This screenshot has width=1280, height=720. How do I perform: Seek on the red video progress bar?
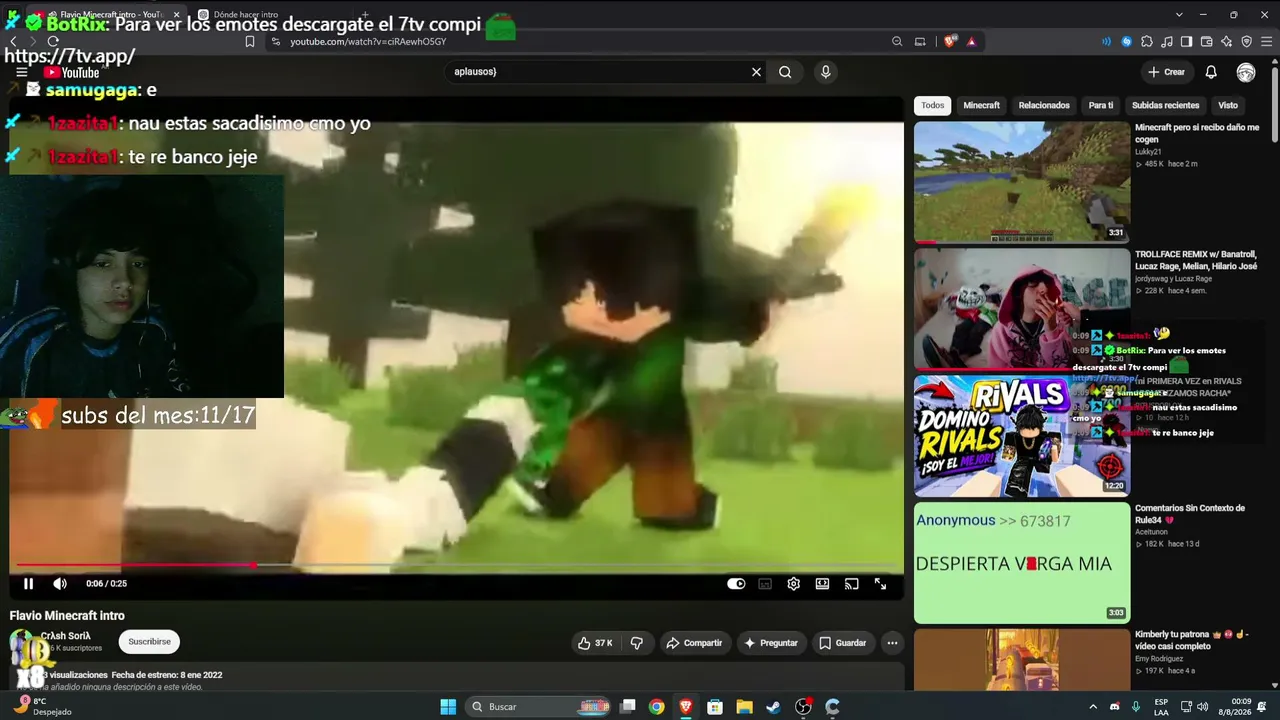coord(457,565)
